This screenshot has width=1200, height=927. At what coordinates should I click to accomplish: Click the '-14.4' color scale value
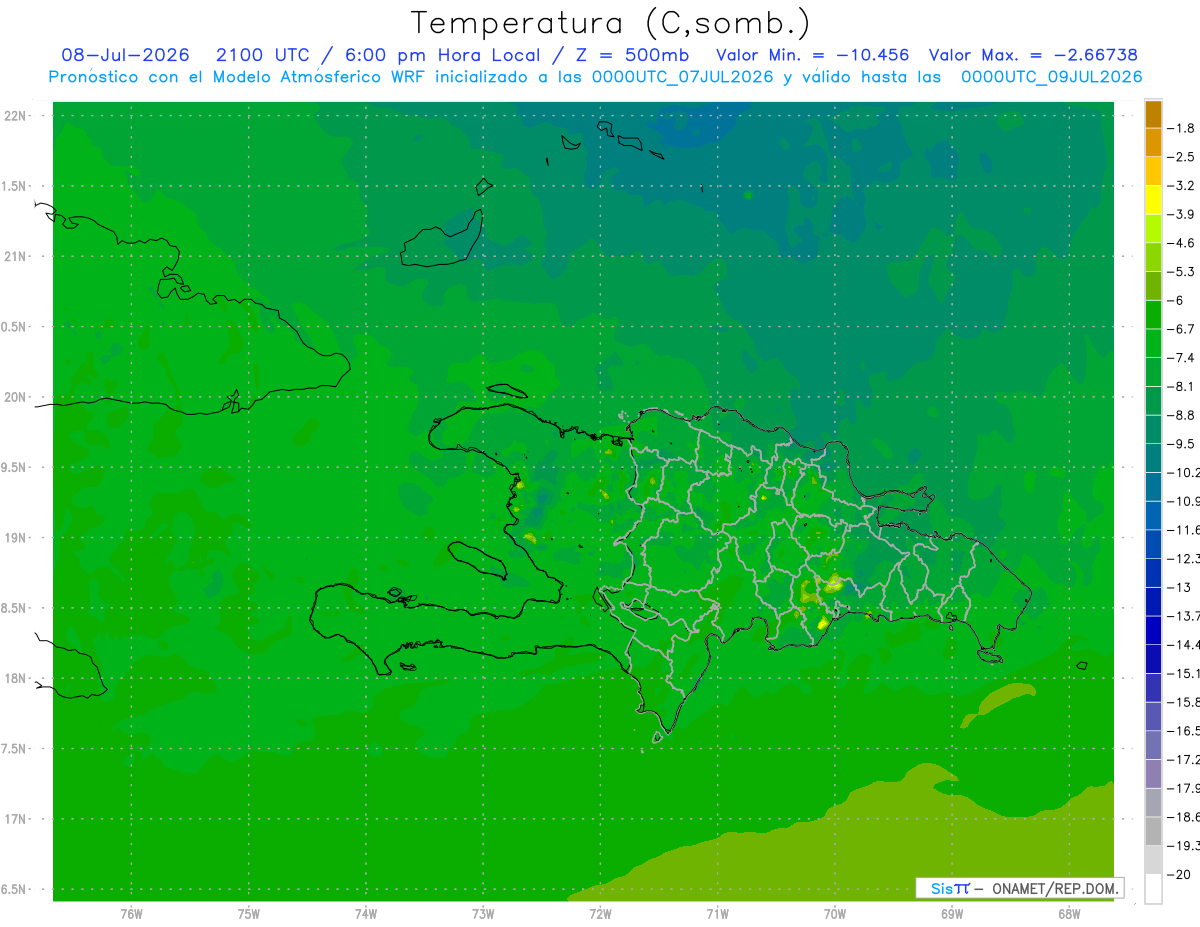(x=1181, y=645)
